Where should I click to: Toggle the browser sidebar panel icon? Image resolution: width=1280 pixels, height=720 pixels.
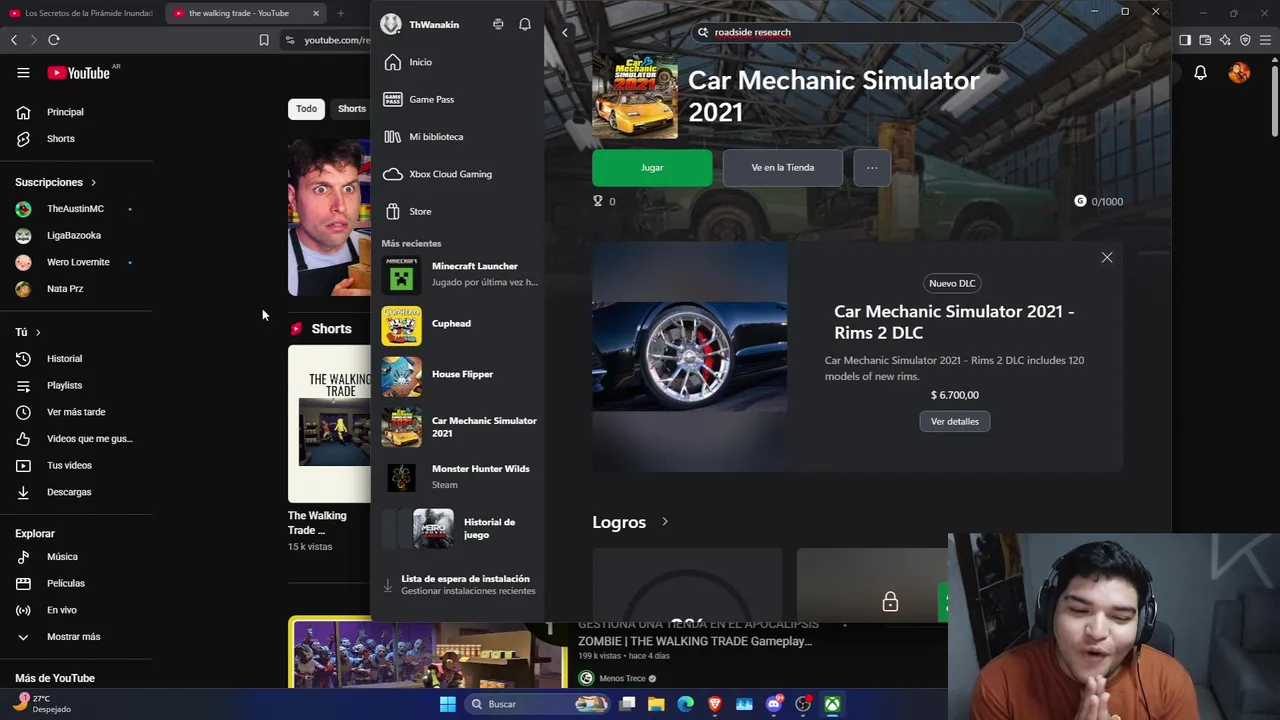click(x=1185, y=40)
